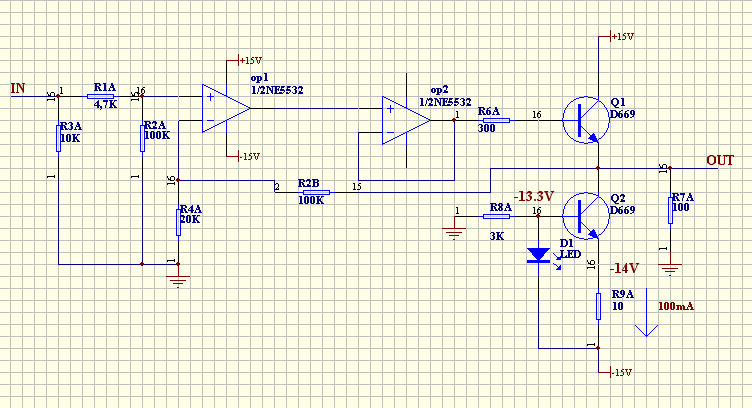Click the R6A designator text
752x408 pixels.
point(489,111)
